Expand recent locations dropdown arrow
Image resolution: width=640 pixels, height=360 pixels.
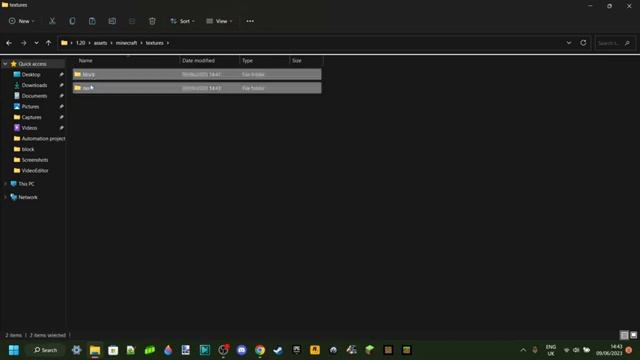tap(36, 43)
